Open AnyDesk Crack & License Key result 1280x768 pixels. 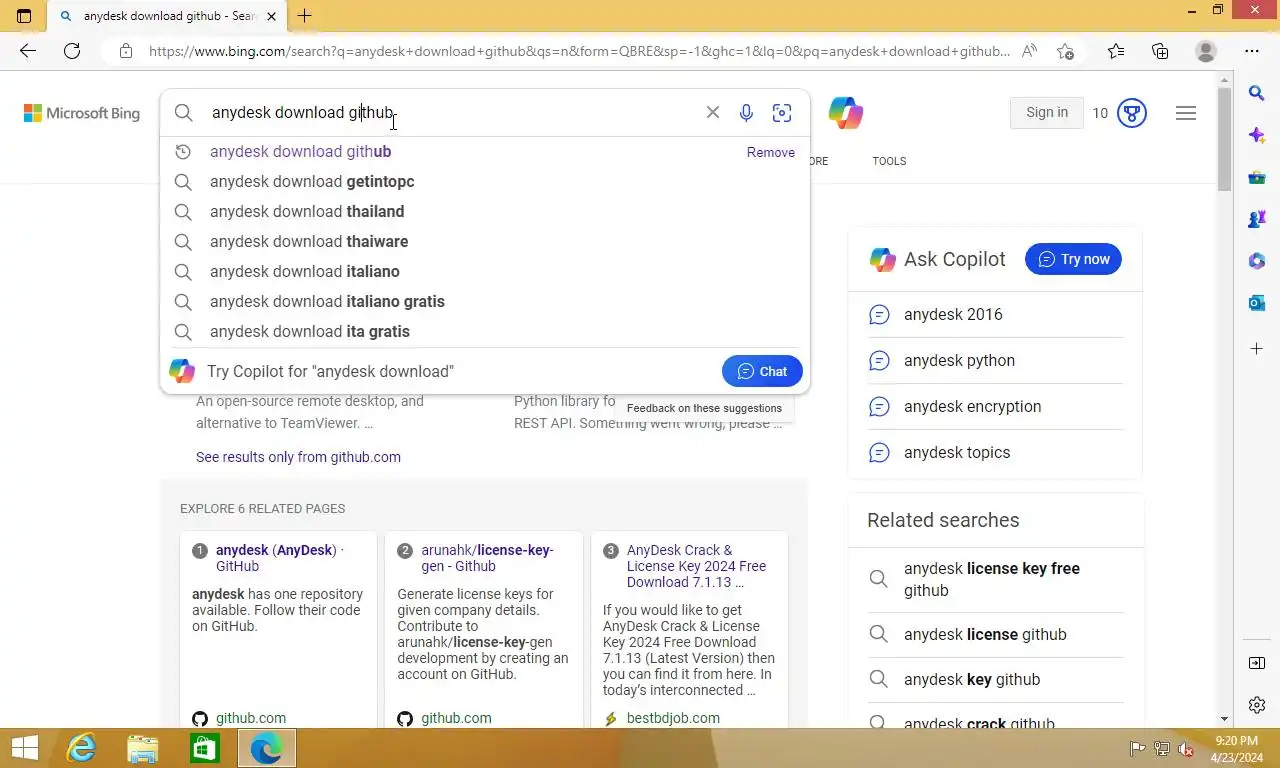(x=696, y=566)
